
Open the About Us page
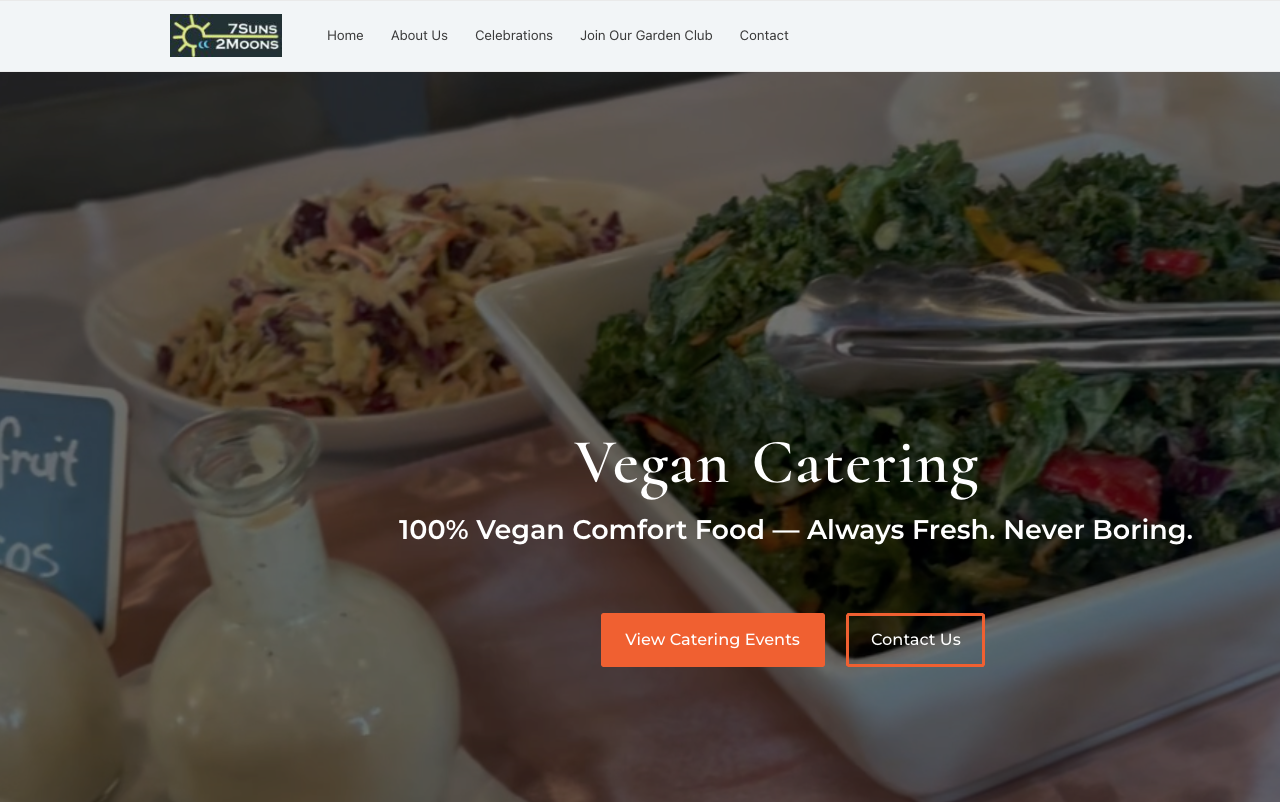point(419,35)
